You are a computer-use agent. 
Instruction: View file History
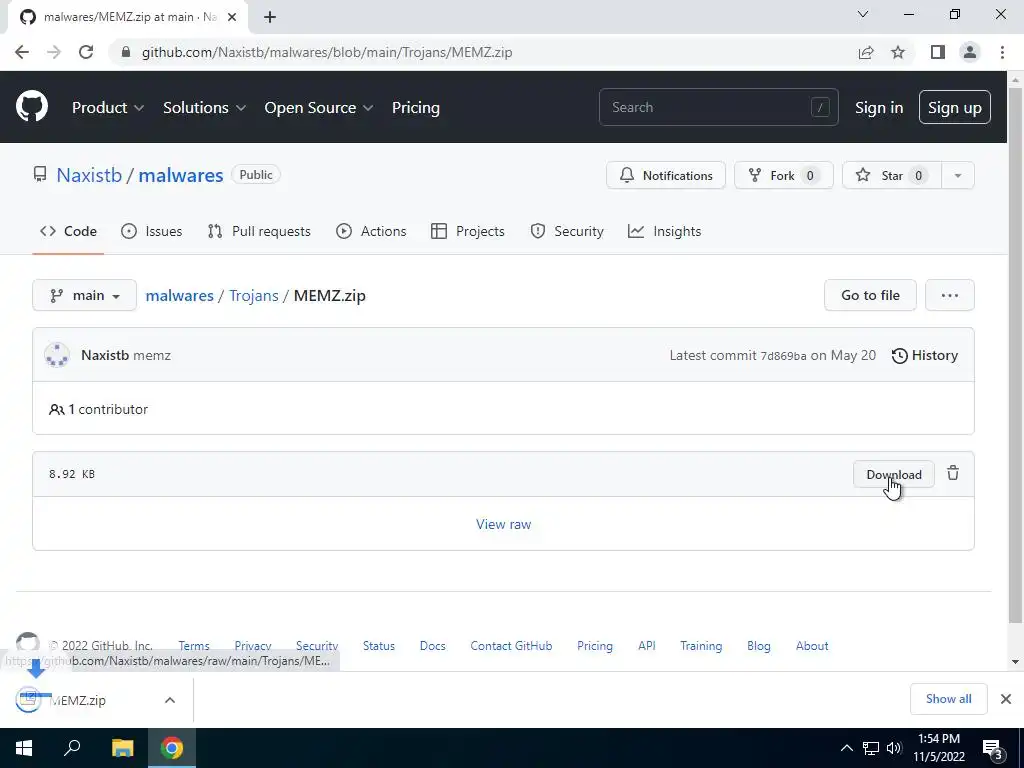925,355
